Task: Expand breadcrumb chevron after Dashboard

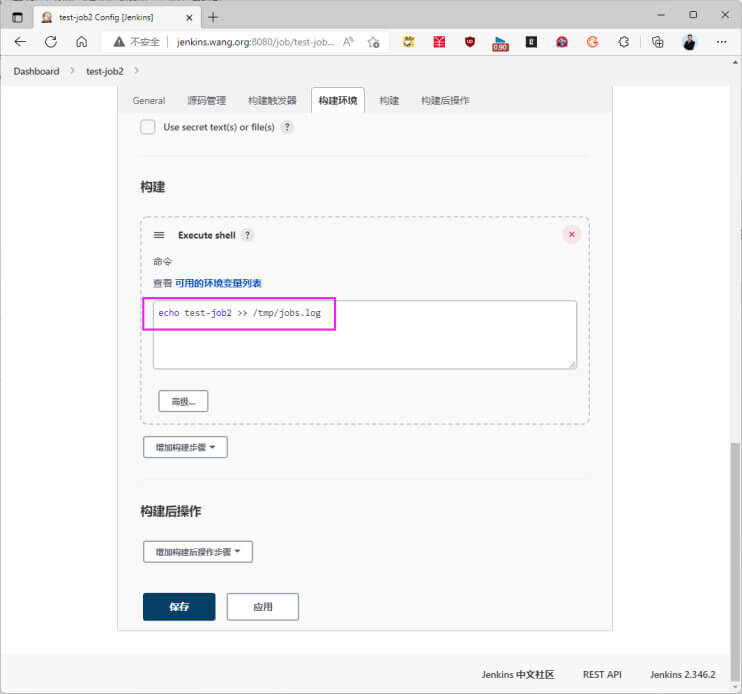Action: [x=72, y=71]
